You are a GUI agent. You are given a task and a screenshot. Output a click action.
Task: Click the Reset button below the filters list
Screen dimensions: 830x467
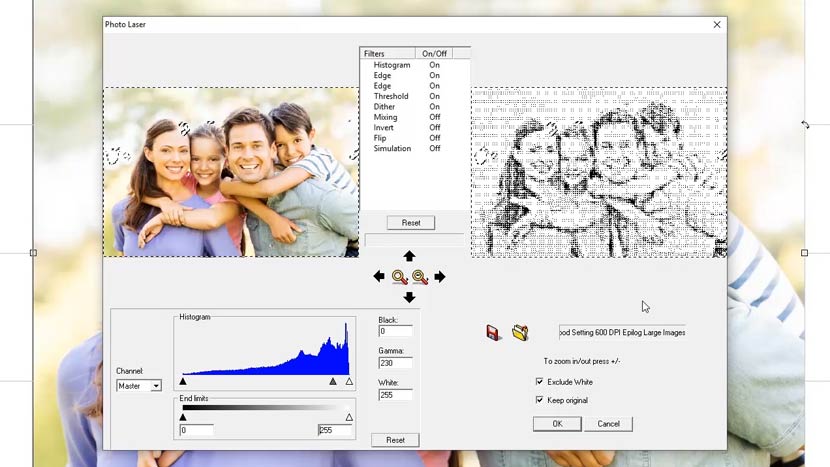410,223
